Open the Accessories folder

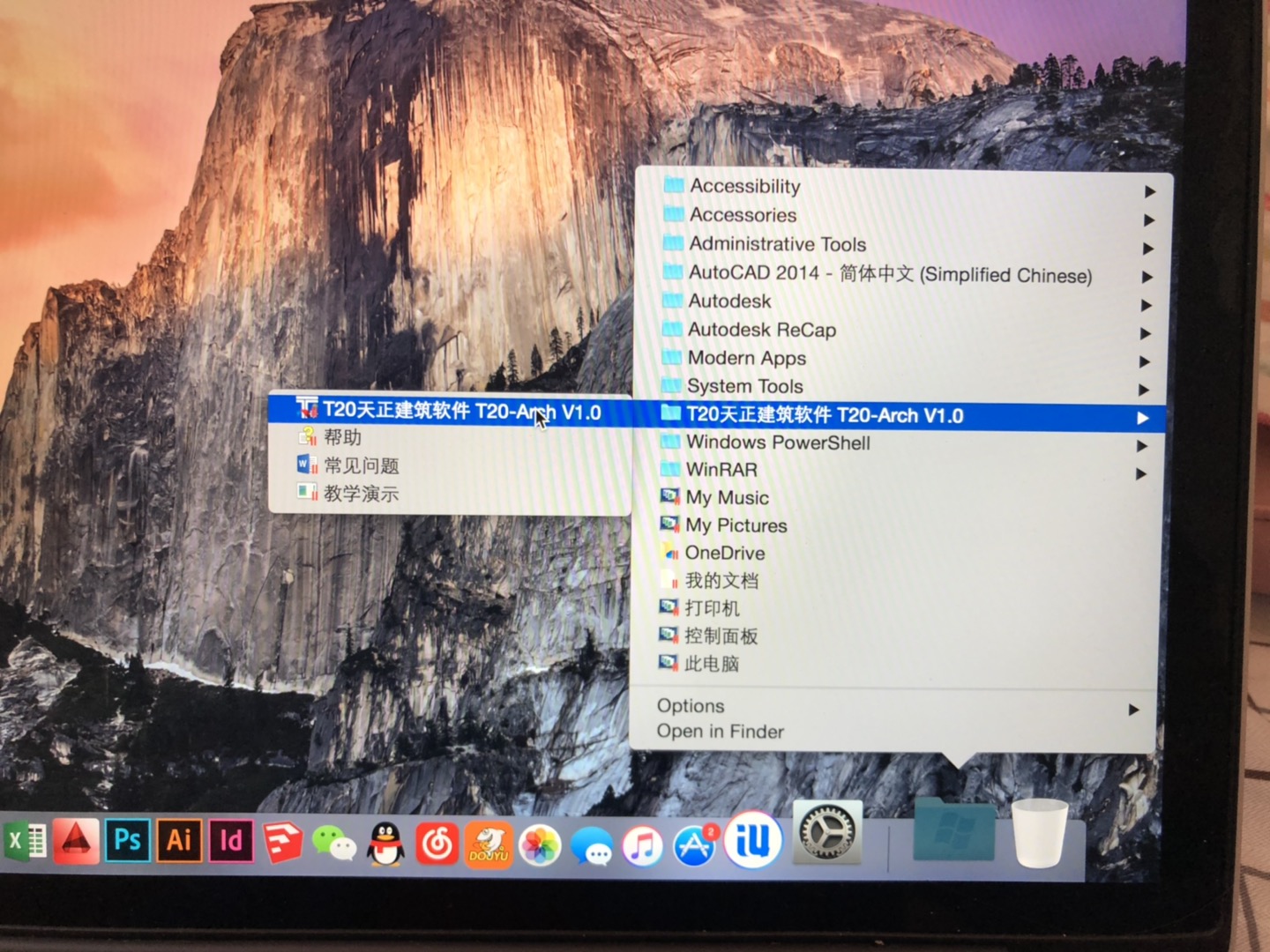click(905, 216)
